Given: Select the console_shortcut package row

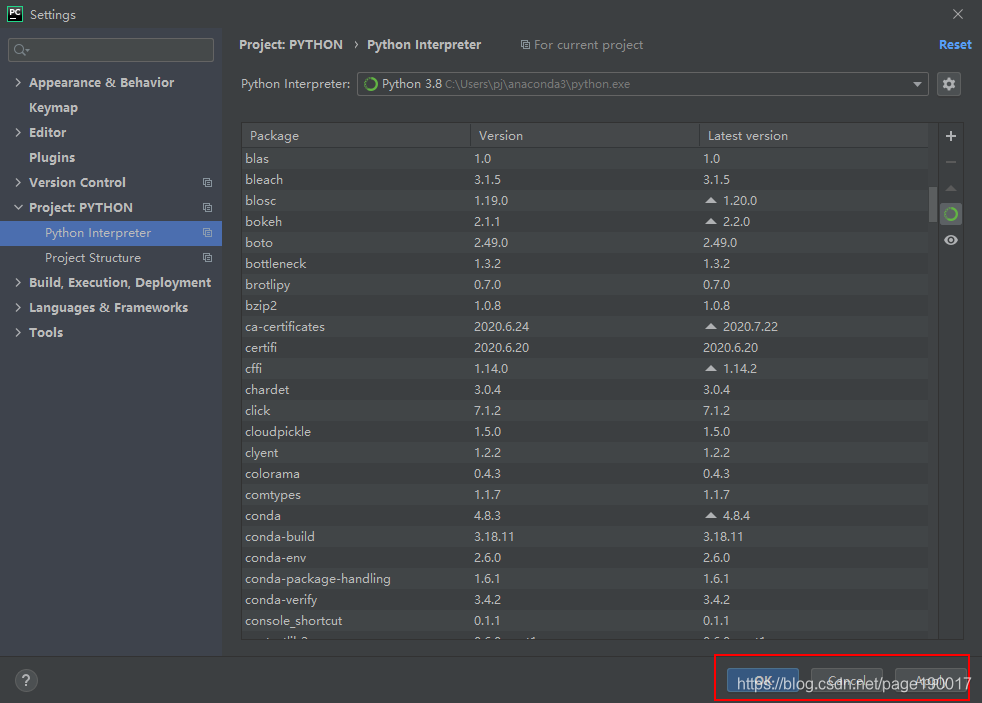Looking at the screenshot, I should pyautogui.click(x=585, y=621).
